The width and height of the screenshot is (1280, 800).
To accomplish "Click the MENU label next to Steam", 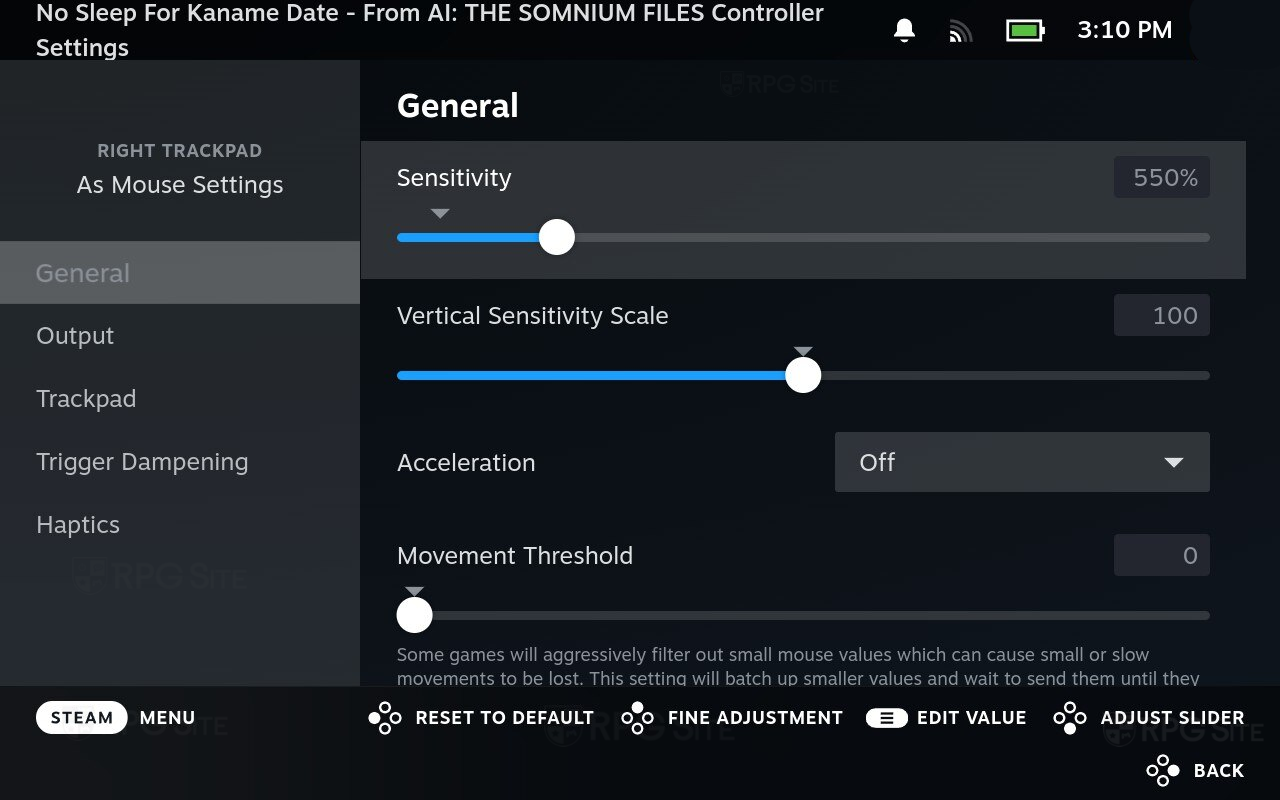I will tap(167, 718).
